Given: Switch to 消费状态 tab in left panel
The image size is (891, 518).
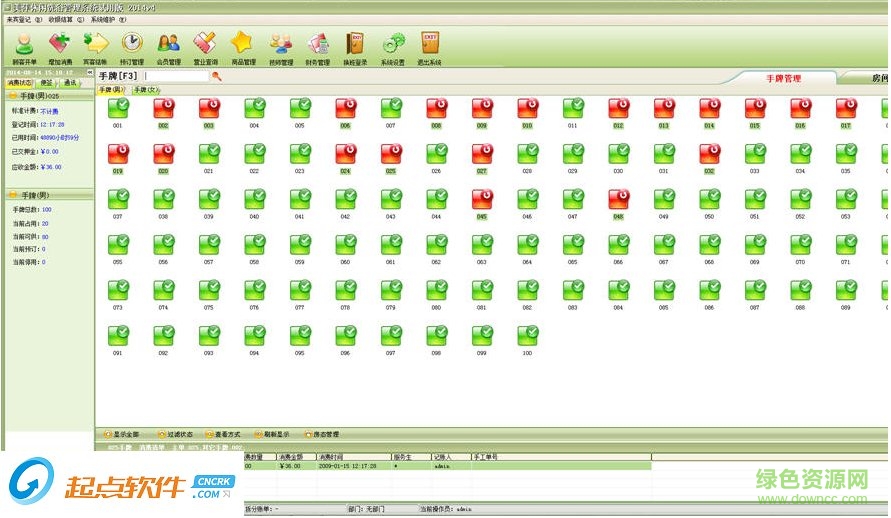Looking at the screenshot, I should click(19, 83).
